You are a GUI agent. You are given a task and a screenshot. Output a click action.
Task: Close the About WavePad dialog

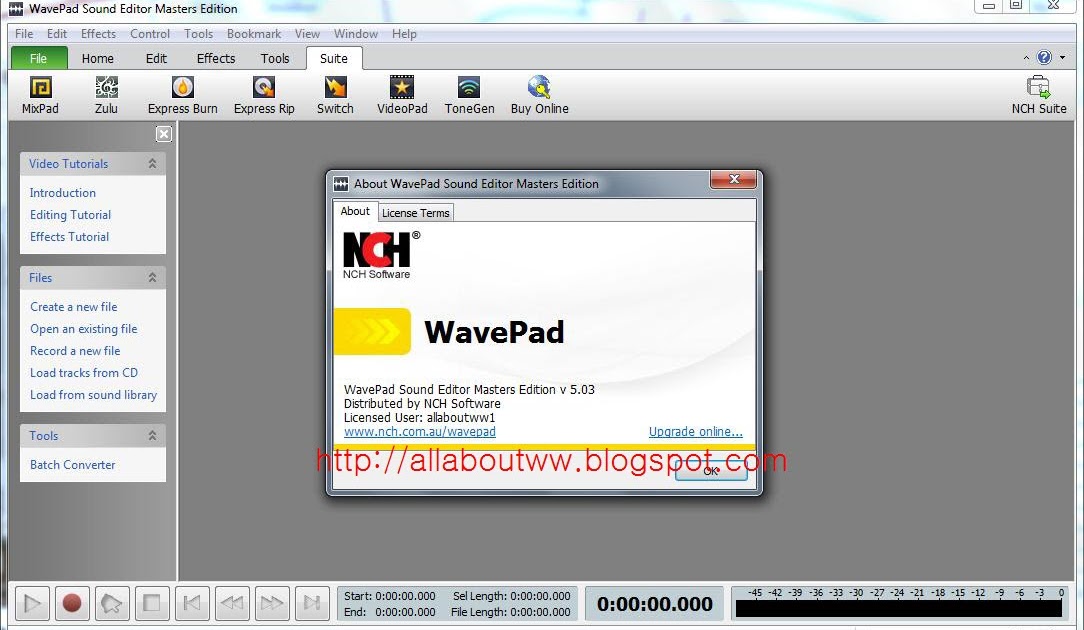[733, 179]
